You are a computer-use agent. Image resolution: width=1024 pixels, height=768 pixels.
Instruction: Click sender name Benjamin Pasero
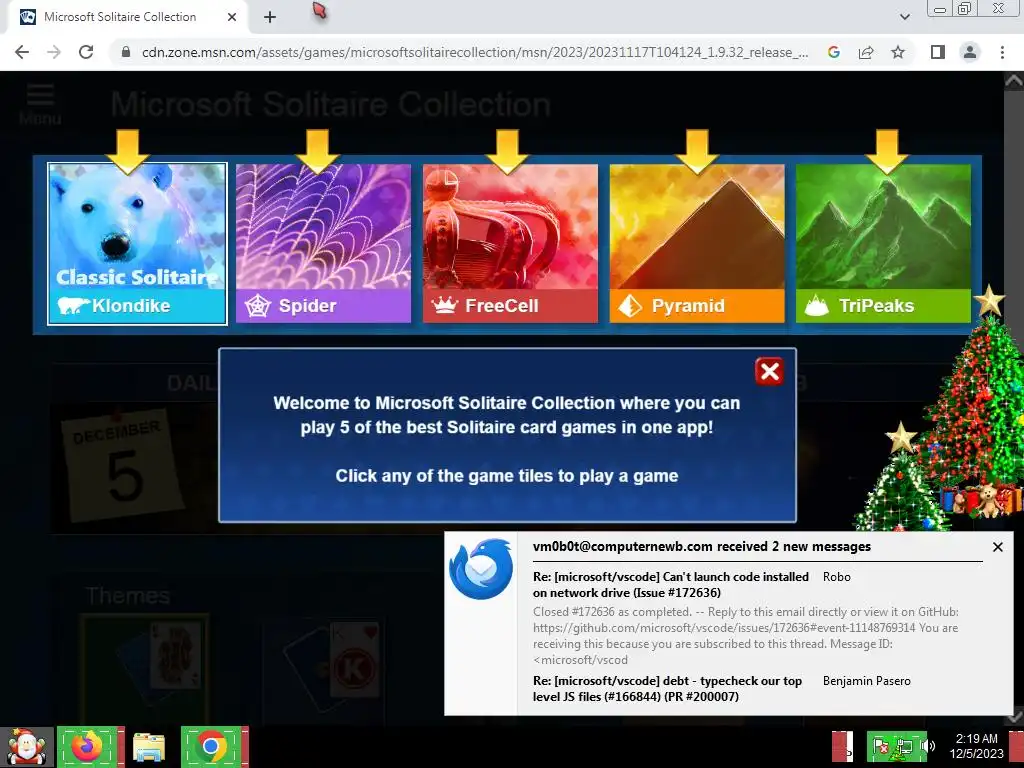(867, 680)
